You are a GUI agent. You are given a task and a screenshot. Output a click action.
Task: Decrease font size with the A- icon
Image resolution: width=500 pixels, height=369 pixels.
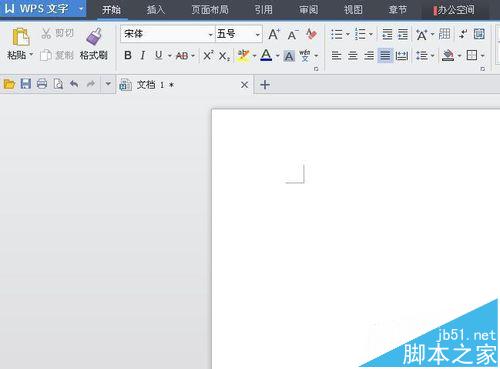pyautogui.click(x=292, y=35)
